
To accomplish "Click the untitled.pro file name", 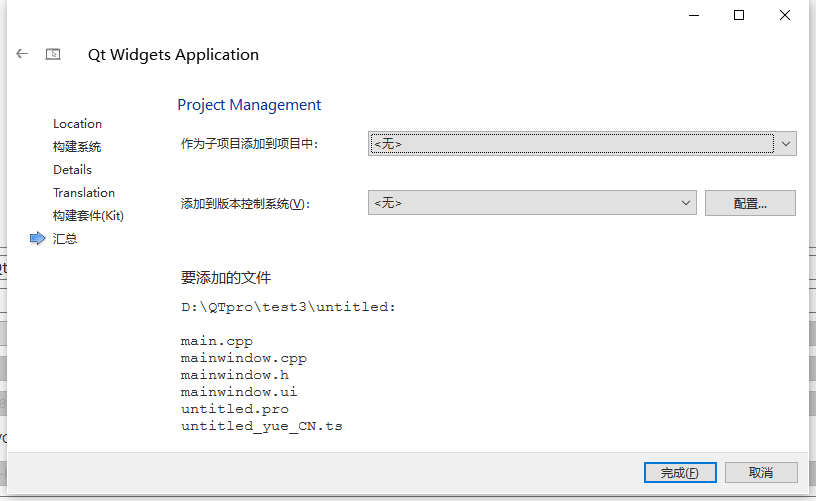I will (235, 409).
